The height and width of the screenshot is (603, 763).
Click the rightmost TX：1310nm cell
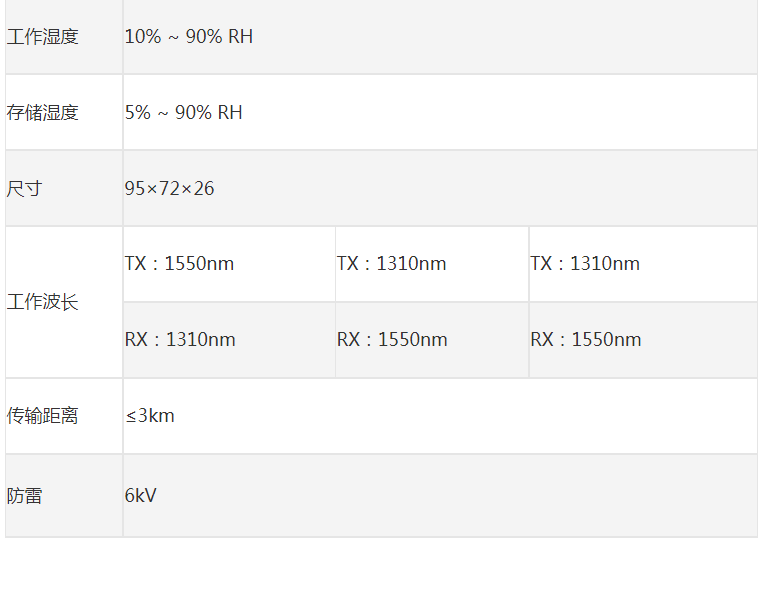(x=585, y=264)
